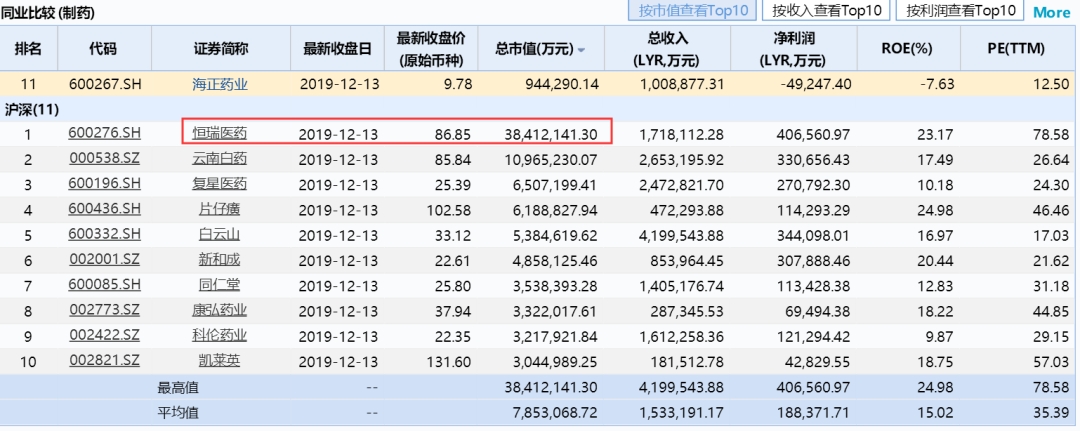Open the 复星医药 security link
Viewport: 1080px width, 431px height.
[x=220, y=184]
